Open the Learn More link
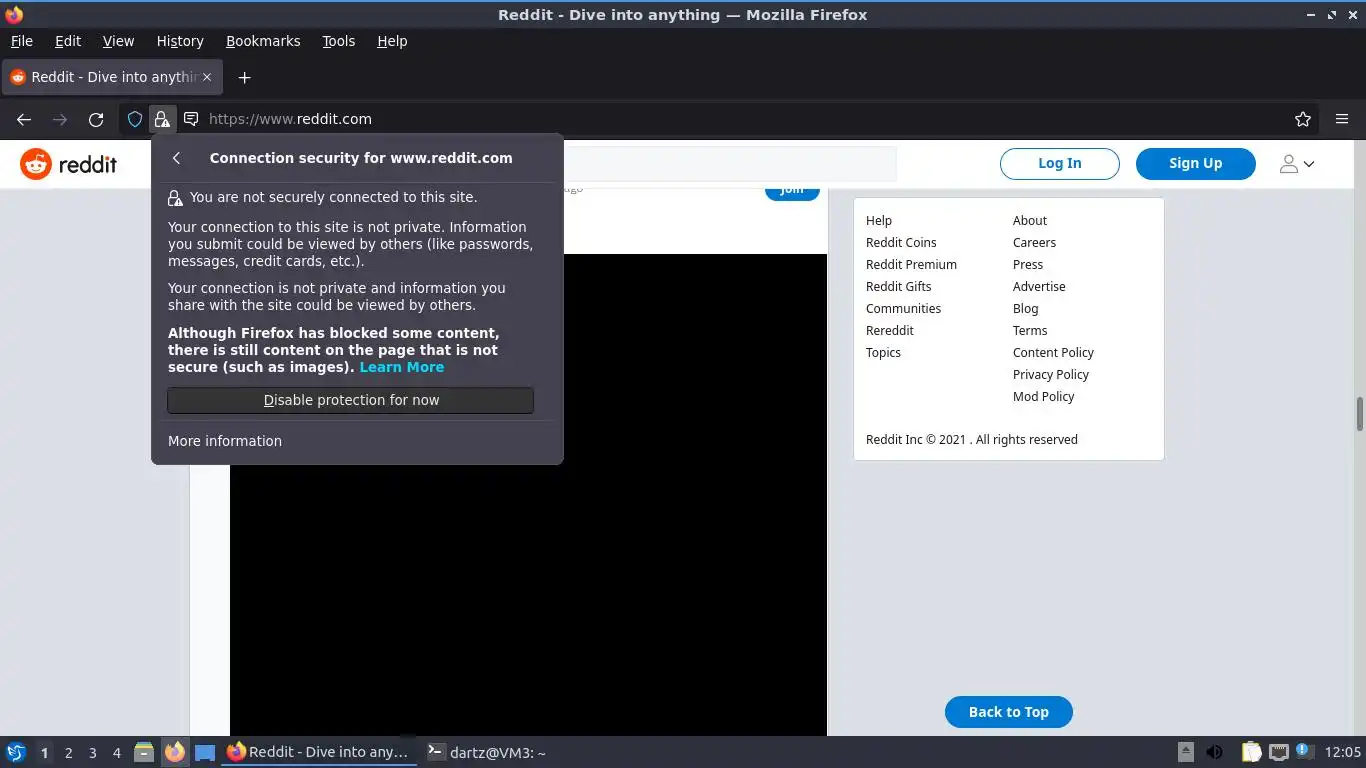This screenshot has width=1366, height=768. point(401,367)
